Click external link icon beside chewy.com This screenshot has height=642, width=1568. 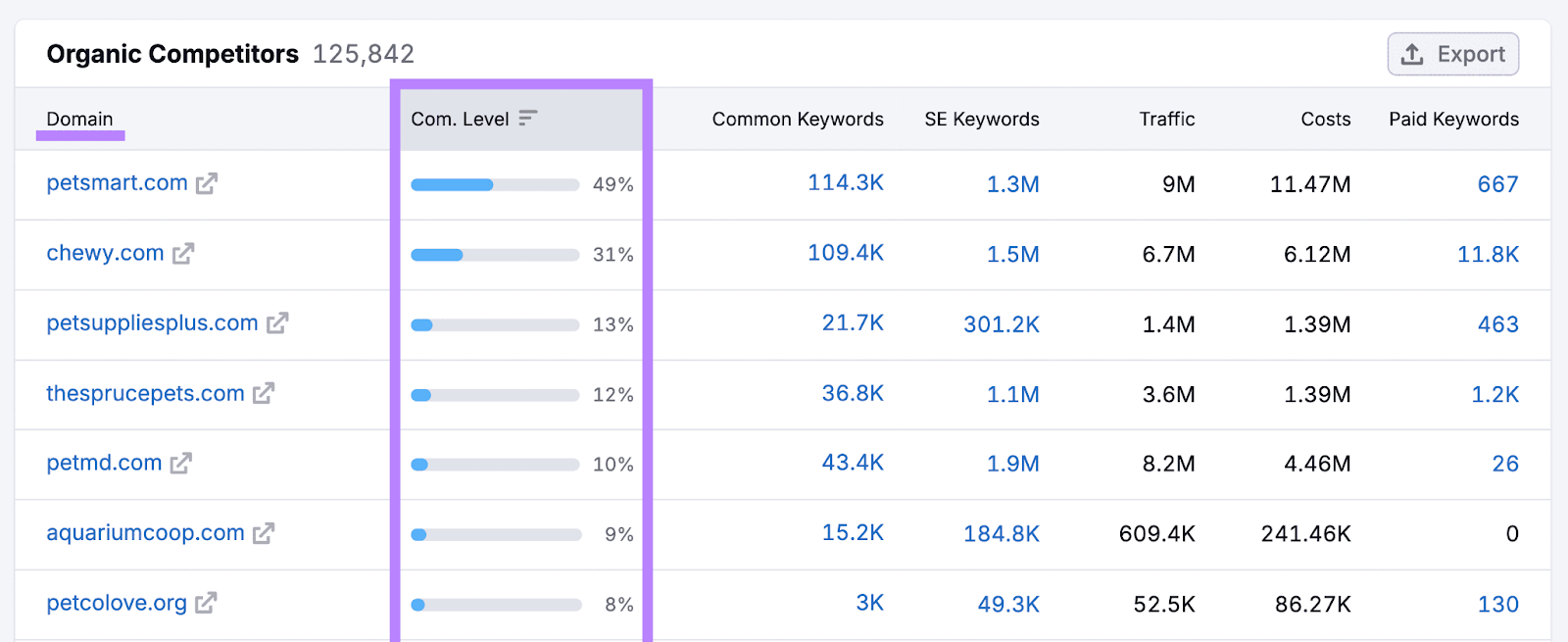pos(183,254)
